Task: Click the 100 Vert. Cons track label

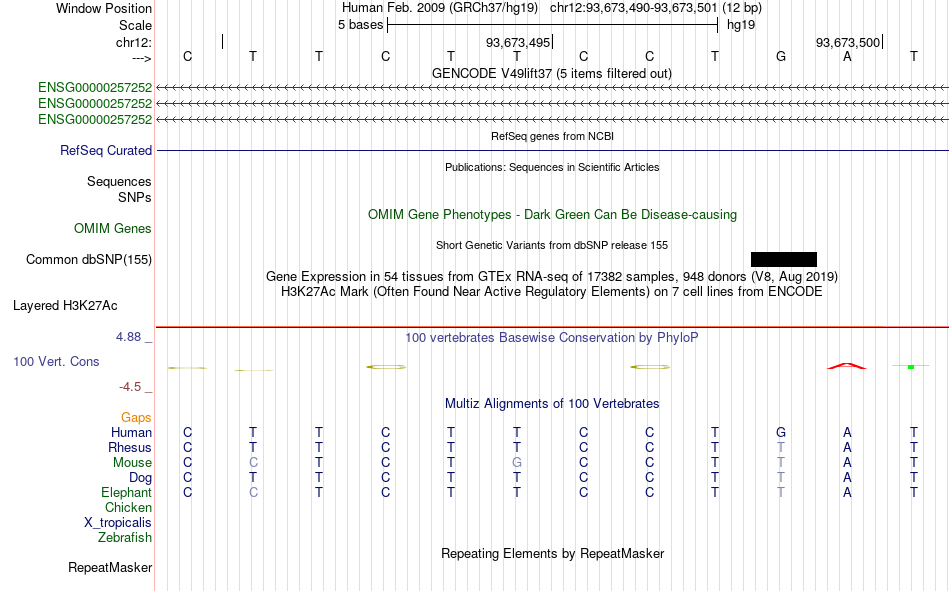Action: click(x=56, y=361)
